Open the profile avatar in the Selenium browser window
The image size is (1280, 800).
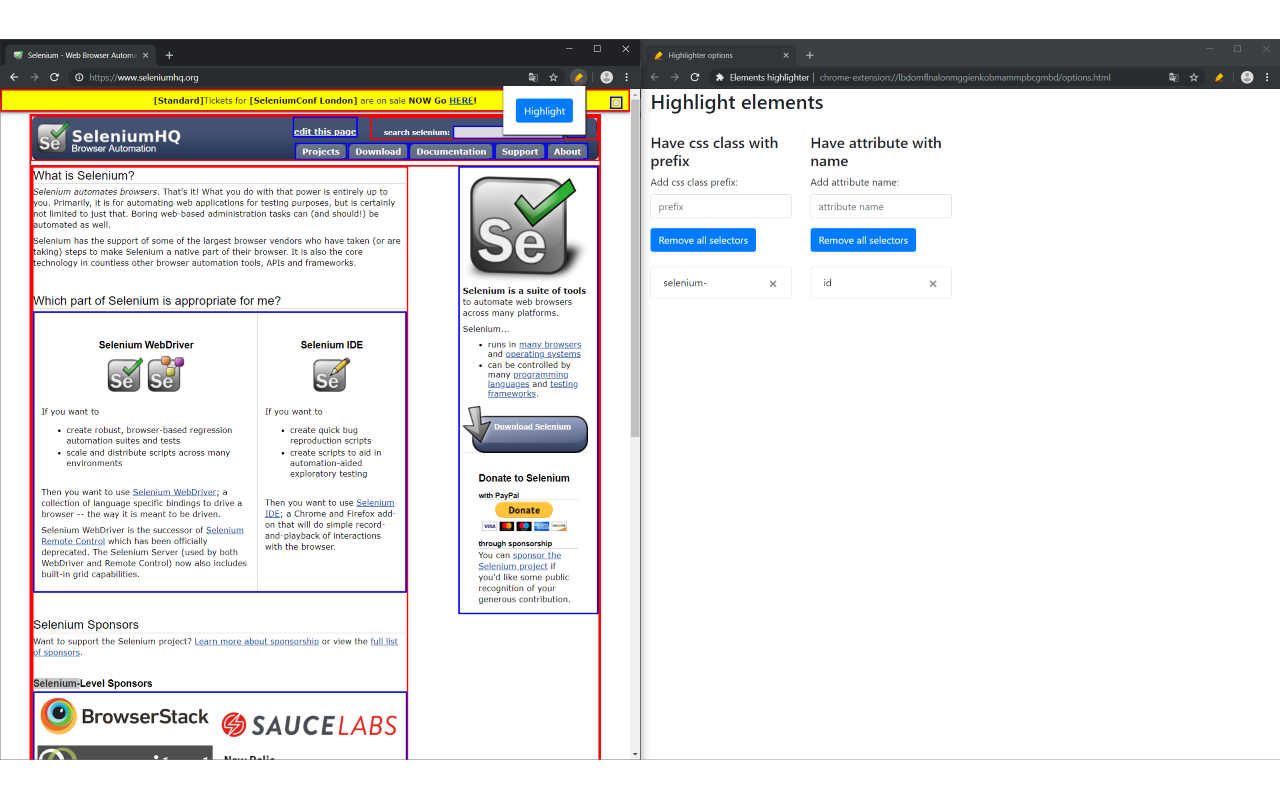pyautogui.click(x=606, y=77)
